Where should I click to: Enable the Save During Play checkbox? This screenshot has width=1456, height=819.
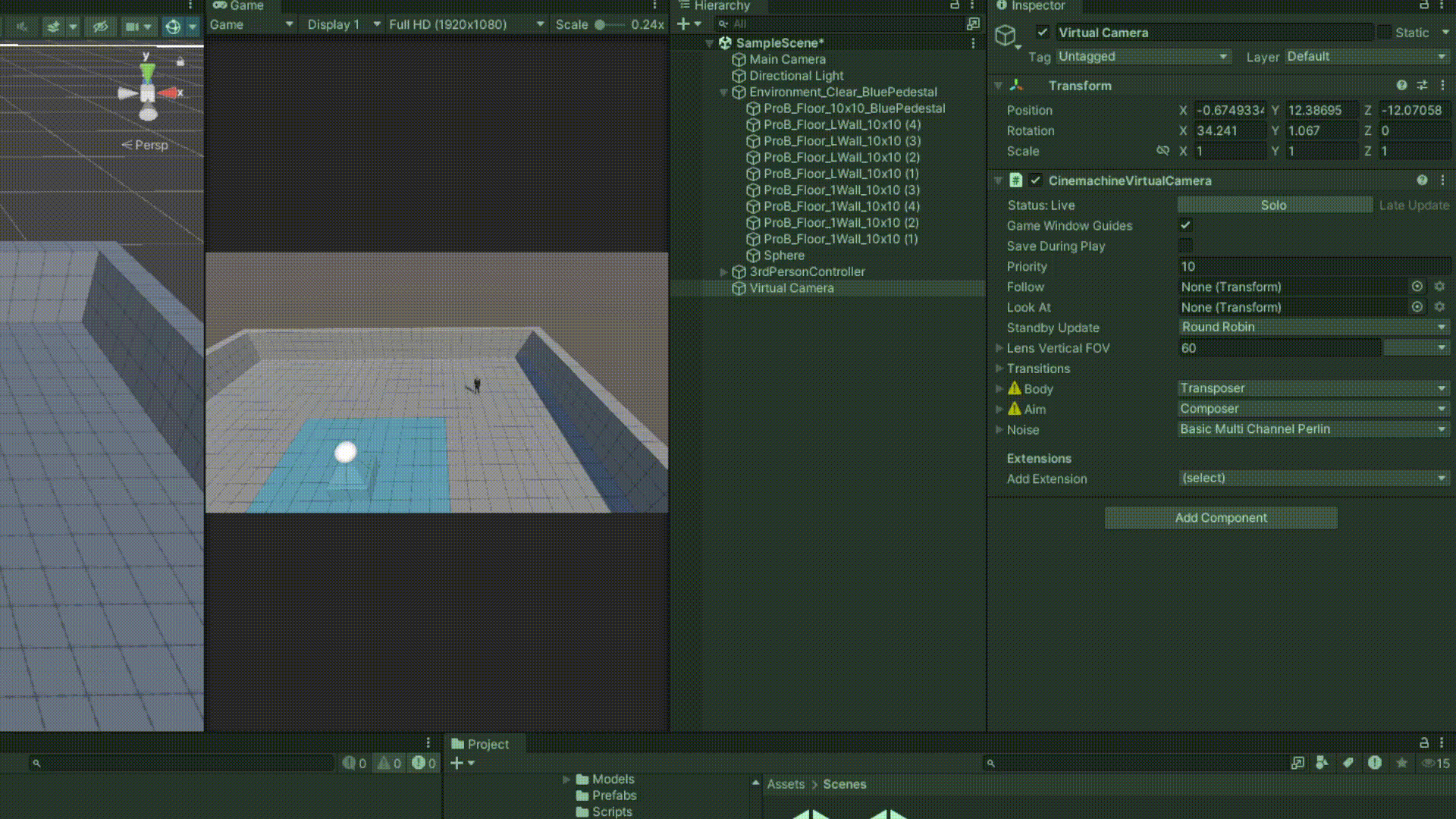1185,246
